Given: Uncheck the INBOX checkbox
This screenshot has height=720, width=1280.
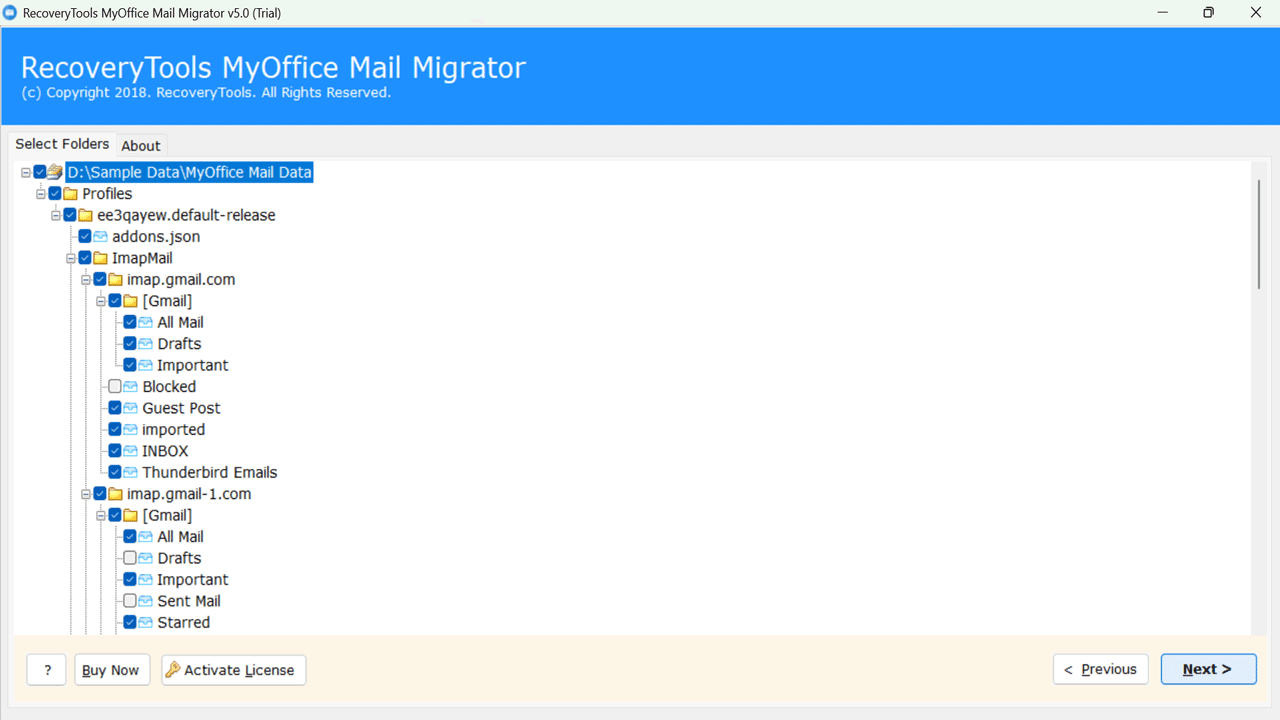Looking at the screenshot, I should (x=115, y=451).
